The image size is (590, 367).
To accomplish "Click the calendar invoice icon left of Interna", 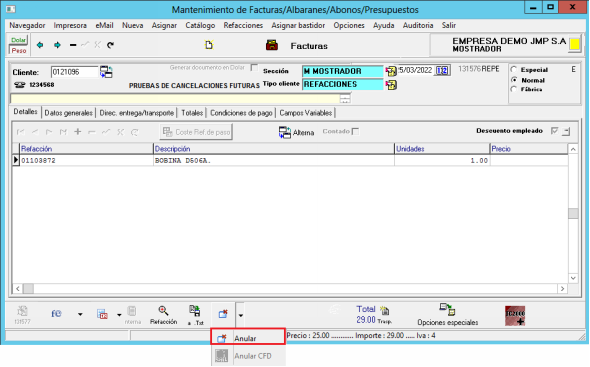I will 102,314.
